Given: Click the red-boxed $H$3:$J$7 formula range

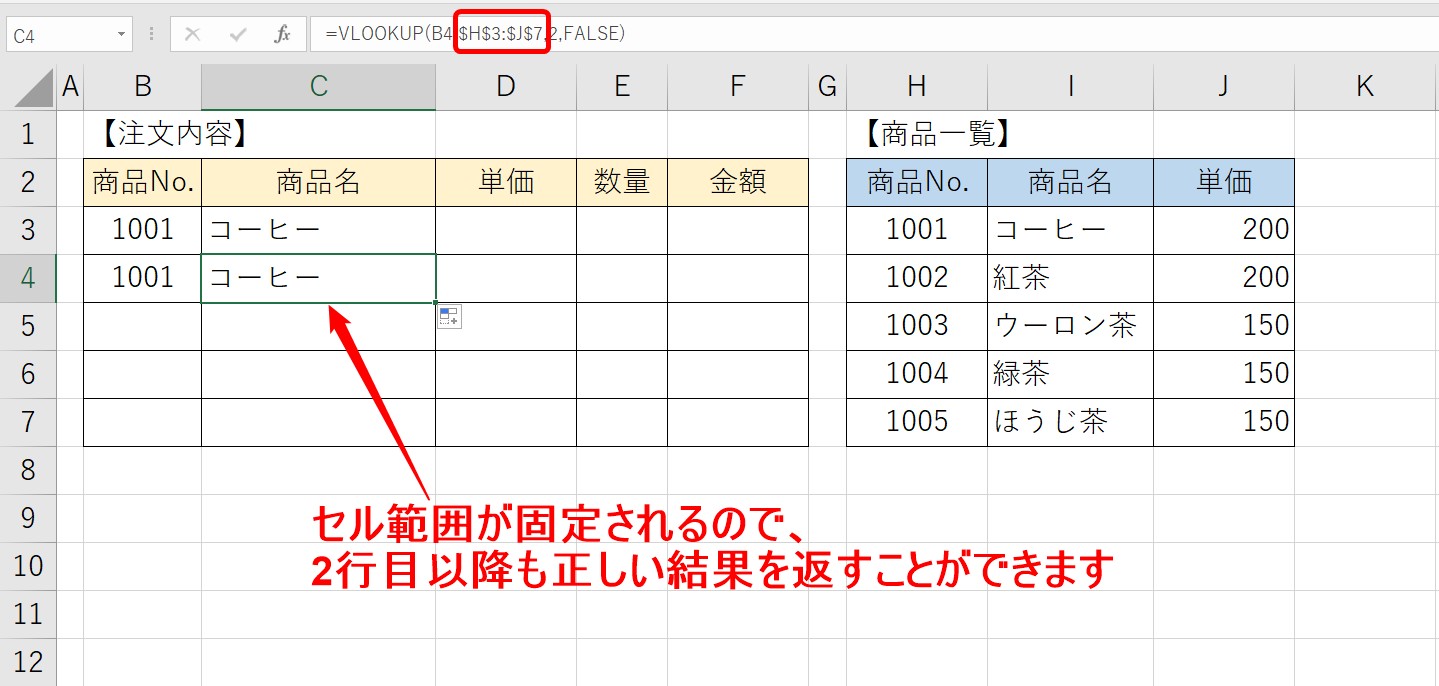Looking at the screenshot, I should click(x=502, y=33).
